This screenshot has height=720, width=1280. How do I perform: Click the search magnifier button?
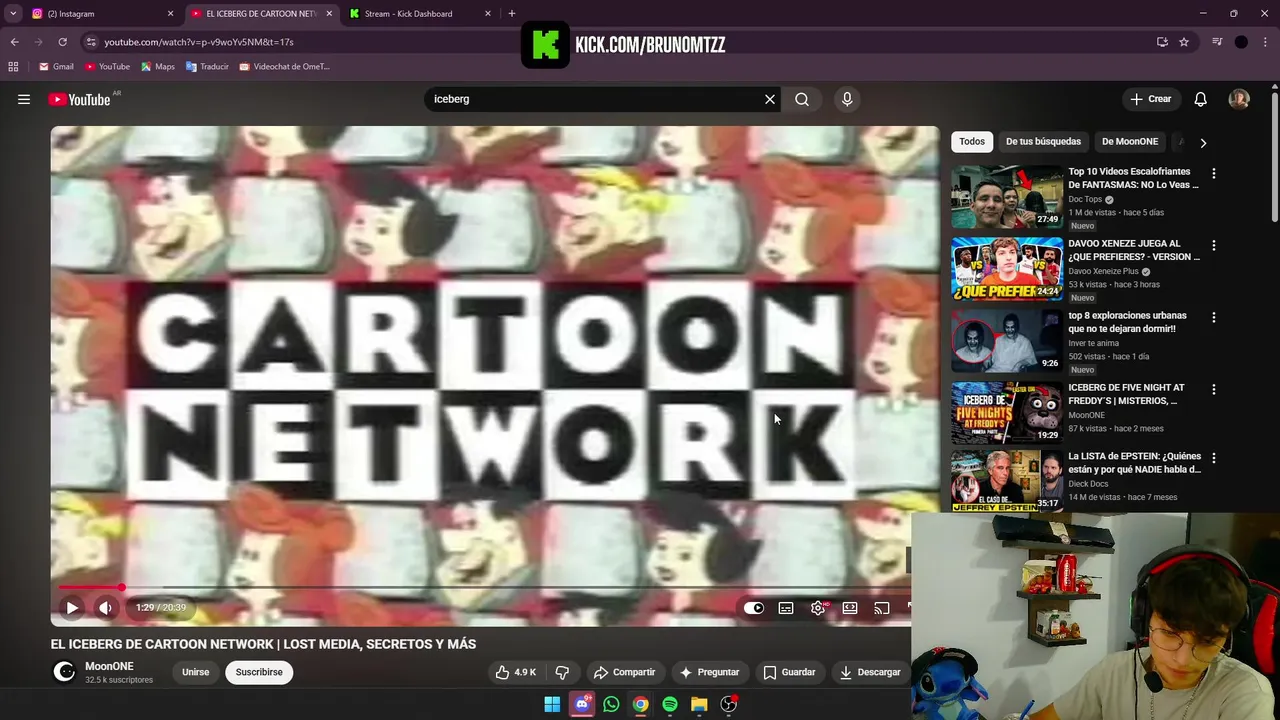coord(802,99)
